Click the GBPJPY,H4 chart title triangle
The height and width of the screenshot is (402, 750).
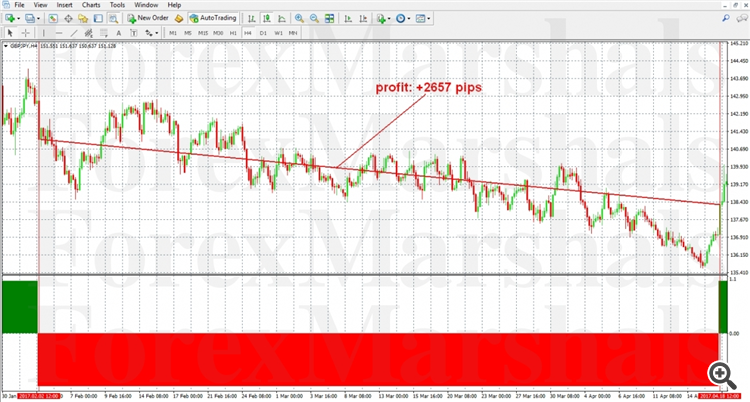pyautogui.click(x=6, y=46)
